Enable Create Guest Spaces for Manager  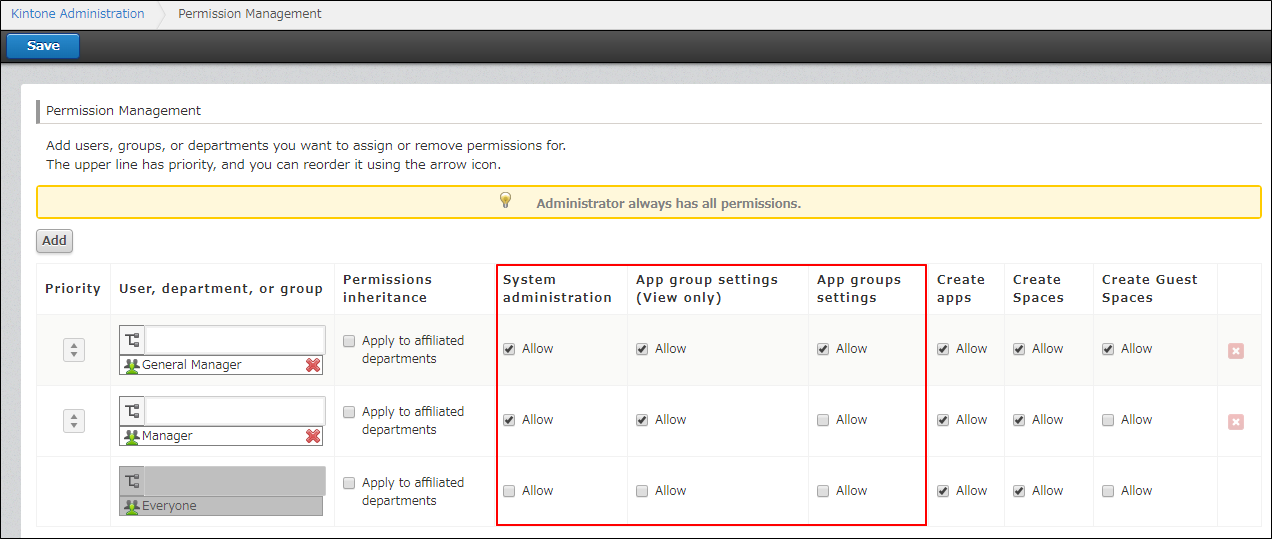(x=1108, y=420)
